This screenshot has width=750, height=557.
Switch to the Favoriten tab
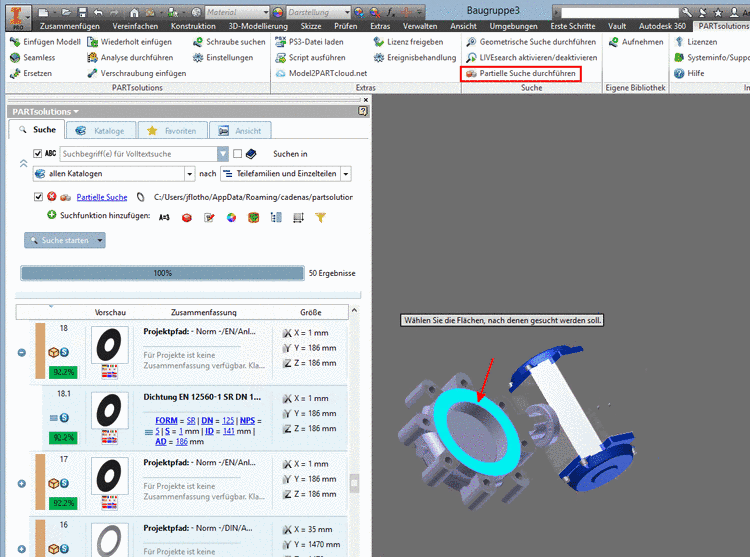coord(172,131)
